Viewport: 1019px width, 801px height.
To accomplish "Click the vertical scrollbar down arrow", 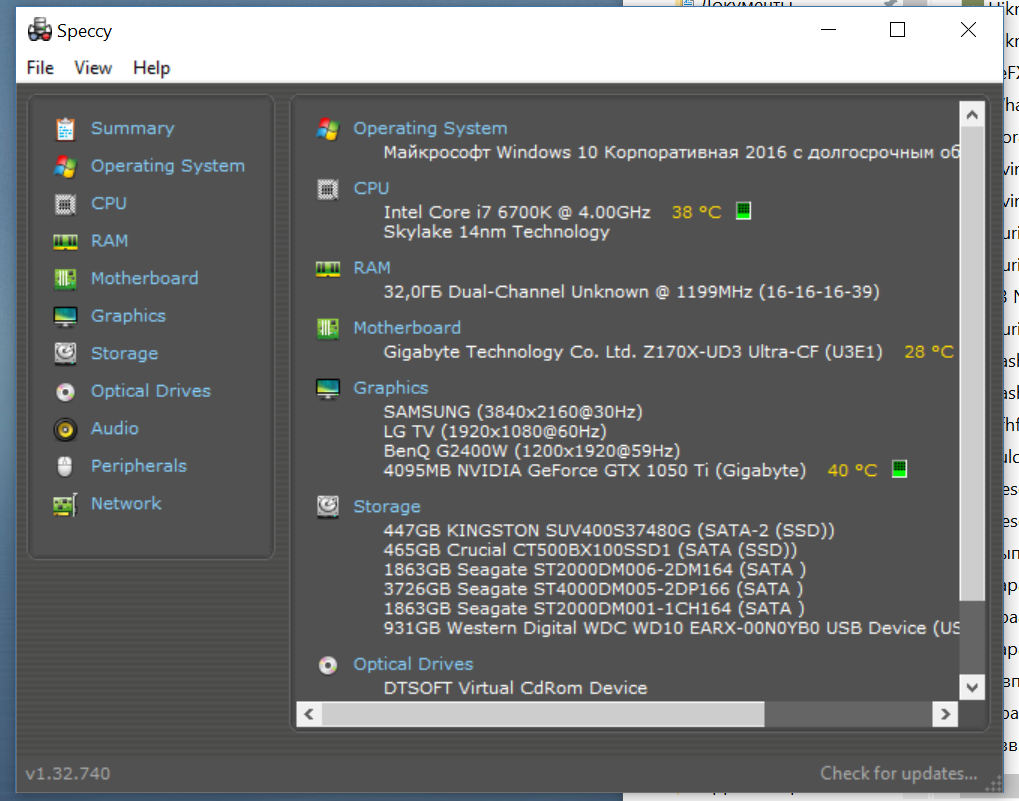I will click(x=972, y=687).
